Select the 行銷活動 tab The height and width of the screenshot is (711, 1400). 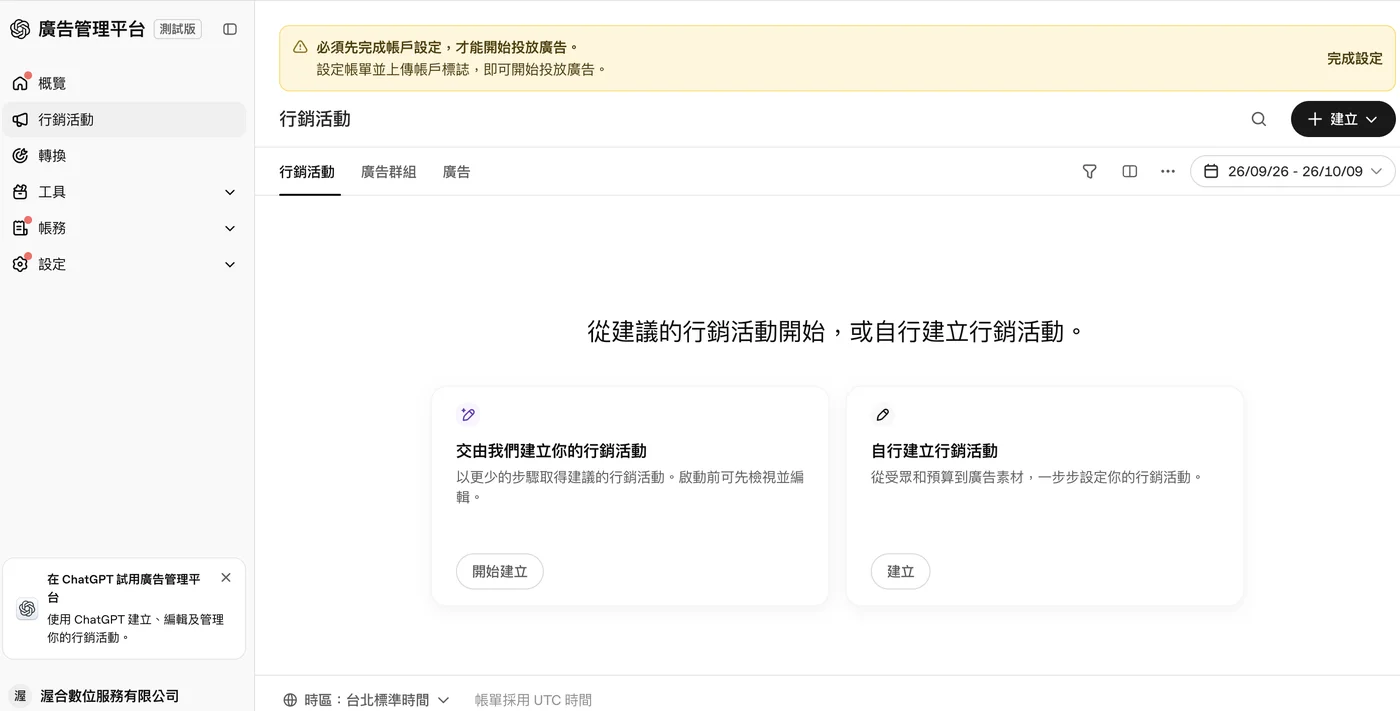click(307, 172)
